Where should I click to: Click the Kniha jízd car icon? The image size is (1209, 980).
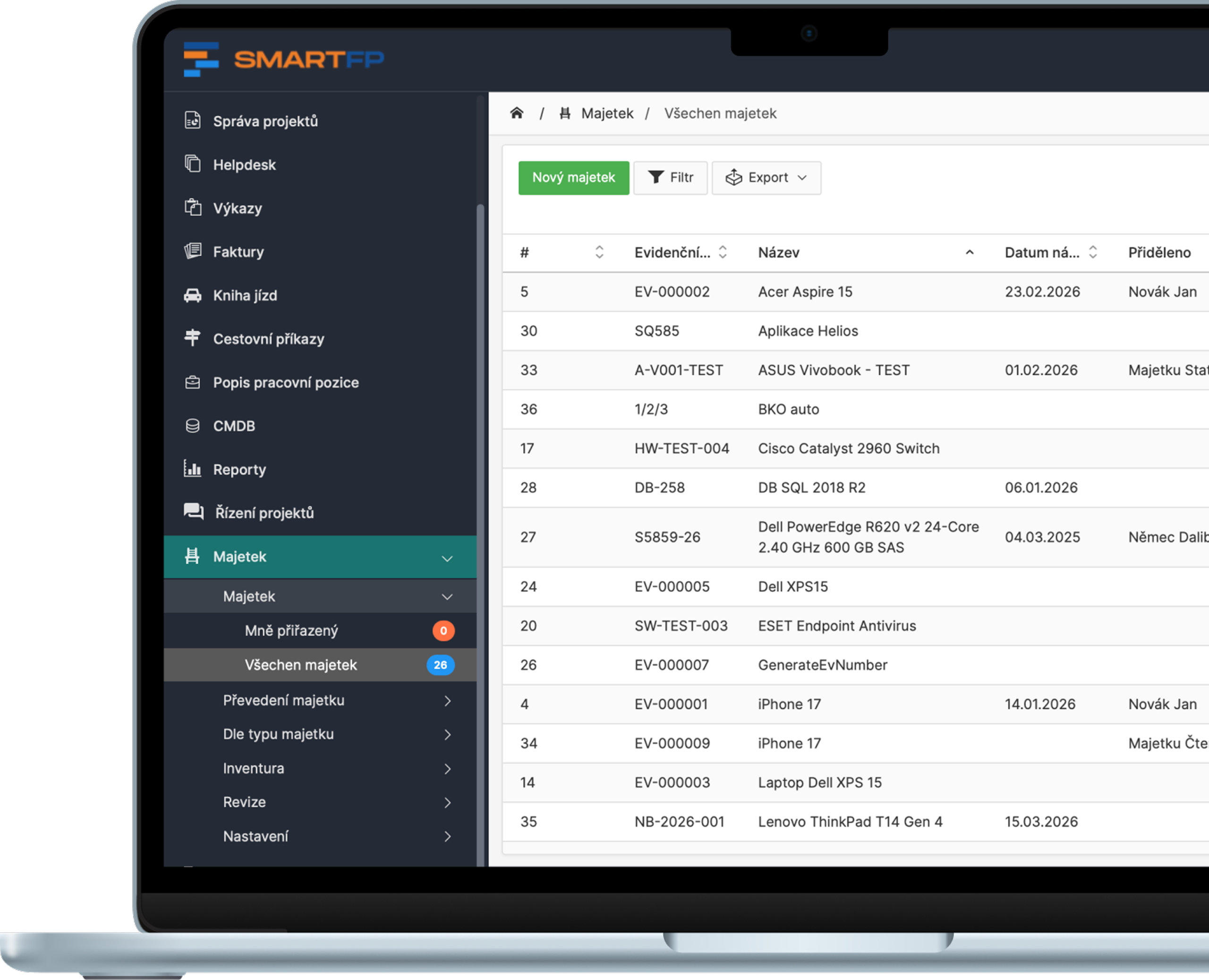193,295
